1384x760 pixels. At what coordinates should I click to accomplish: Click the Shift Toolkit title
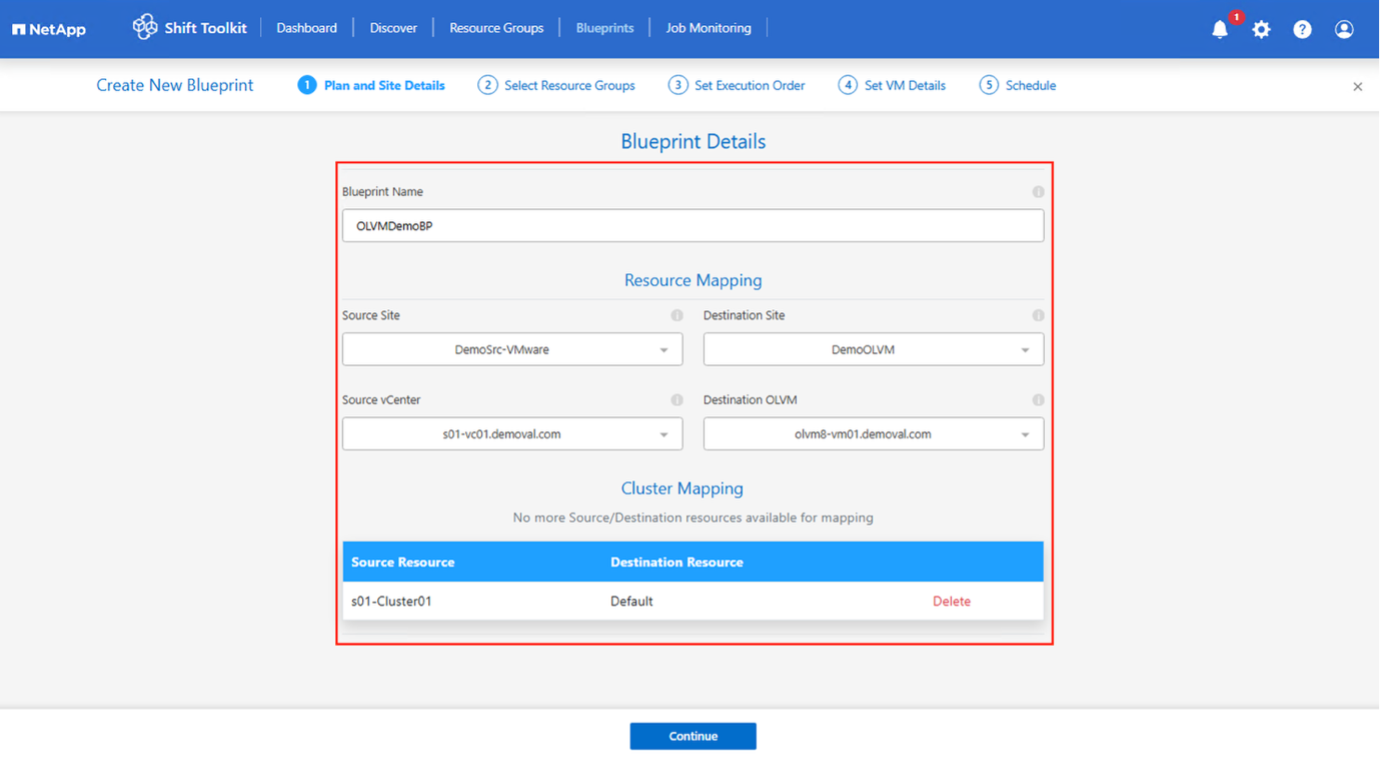(206, 28)
